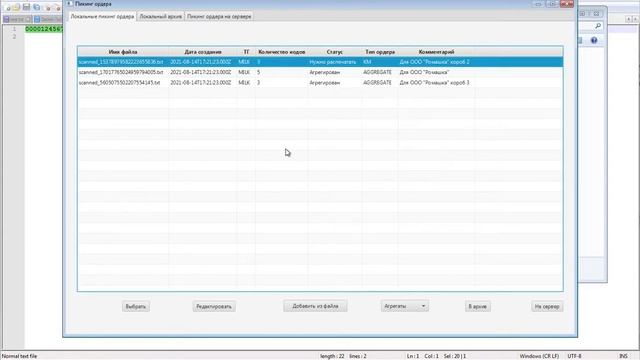
Task: Click Save All icon in Notepad++ toolbar
Action: pyautogui.click(x=37, y=7)
